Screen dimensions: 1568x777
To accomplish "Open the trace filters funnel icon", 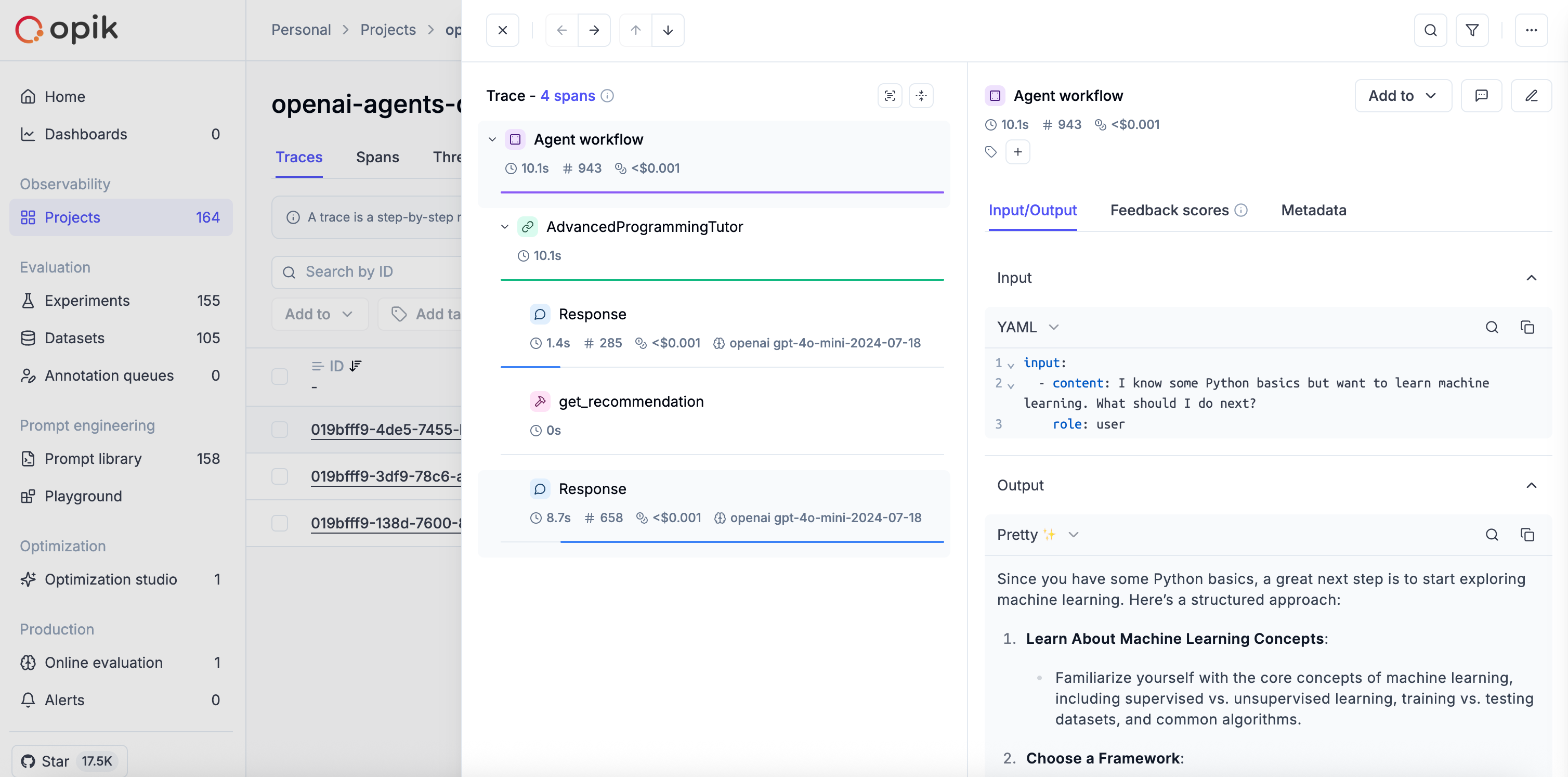I will [x=1472, y=29].
